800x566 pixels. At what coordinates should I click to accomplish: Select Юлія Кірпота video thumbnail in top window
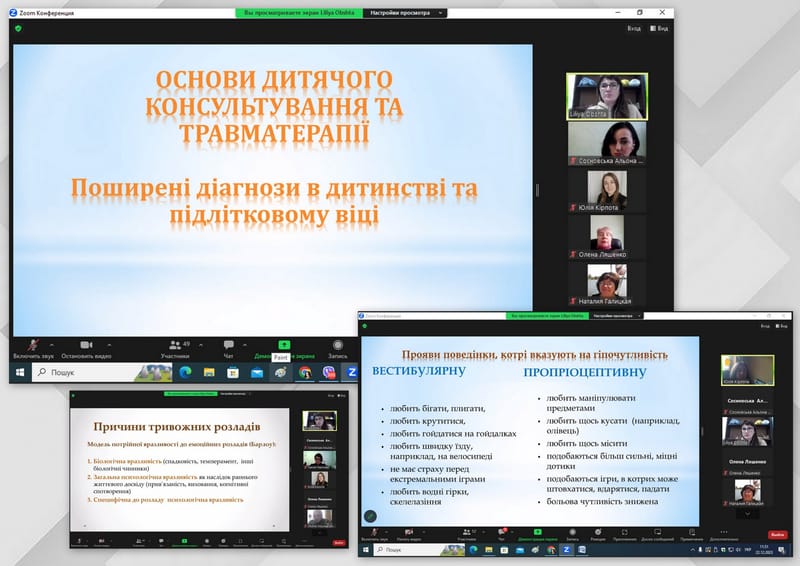[x=607, y=191]
